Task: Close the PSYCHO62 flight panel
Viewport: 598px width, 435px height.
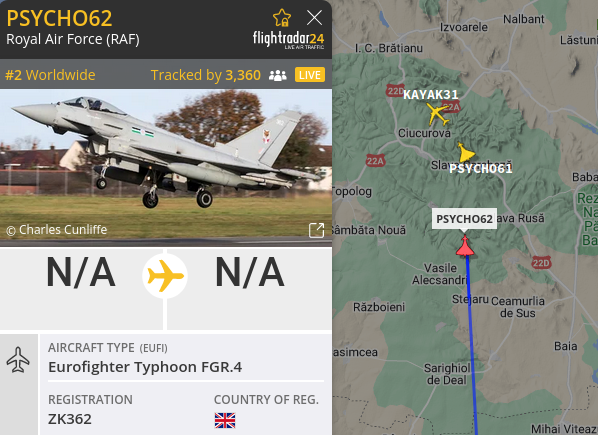Action: [x=315, y=18]
